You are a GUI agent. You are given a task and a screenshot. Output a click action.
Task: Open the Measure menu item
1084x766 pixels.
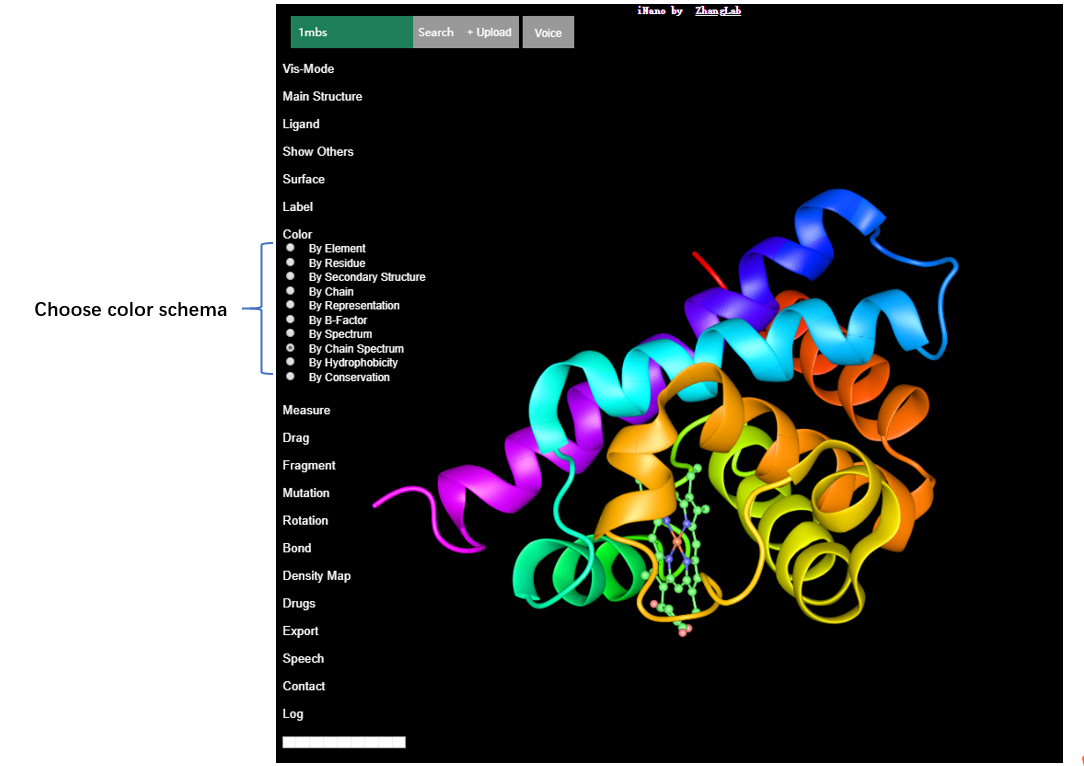coord(306,410)
